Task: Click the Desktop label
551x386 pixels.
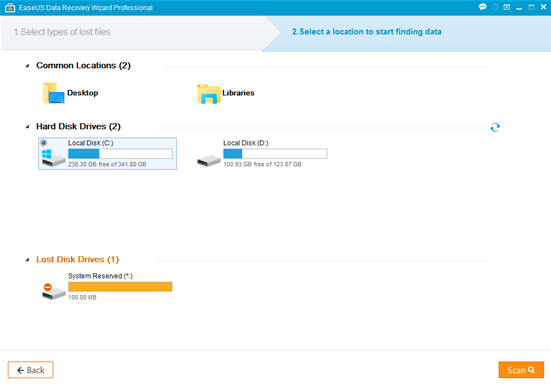Action: tap(83, 93)
